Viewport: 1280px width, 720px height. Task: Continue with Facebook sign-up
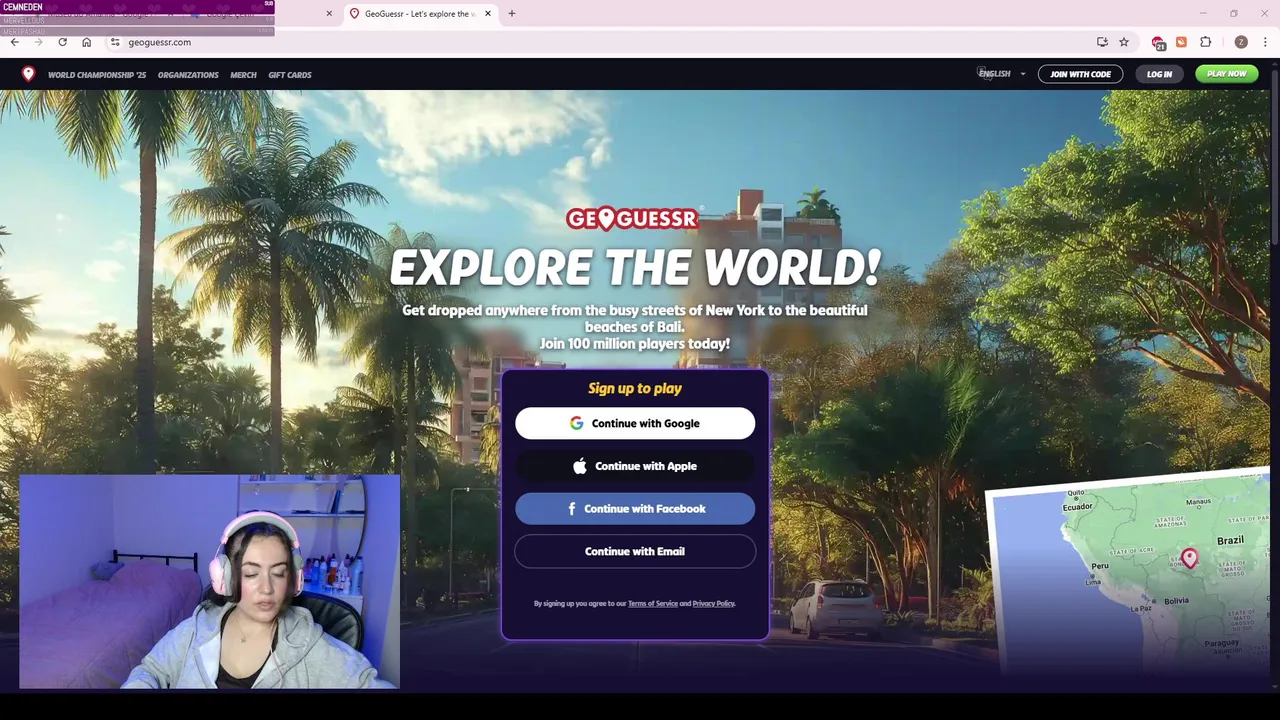[x=635, y=509]
